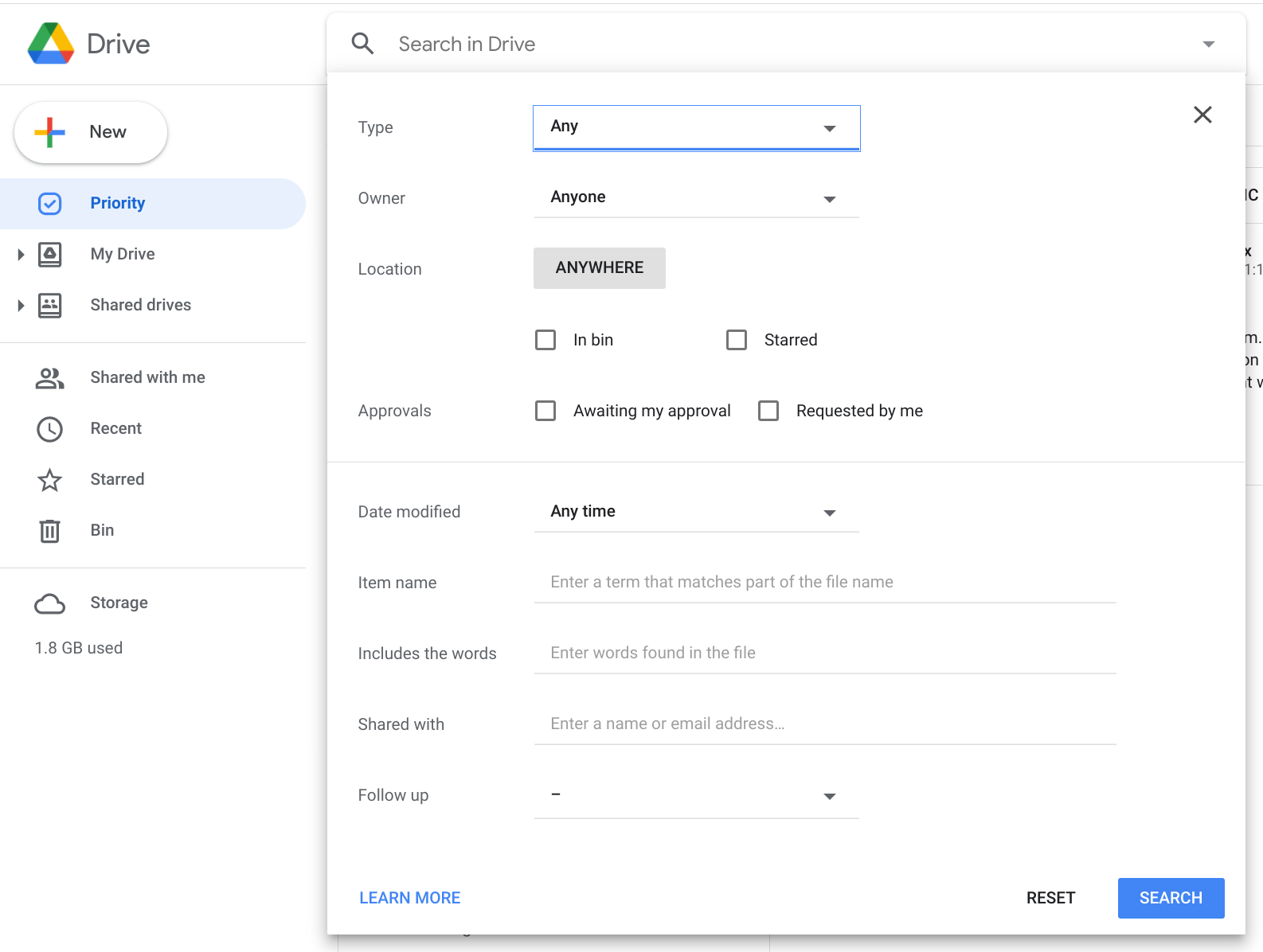This screenshot has height=952, width=1263.
Task: Open the Type dropdown showing Any
Action: (697, 127)
